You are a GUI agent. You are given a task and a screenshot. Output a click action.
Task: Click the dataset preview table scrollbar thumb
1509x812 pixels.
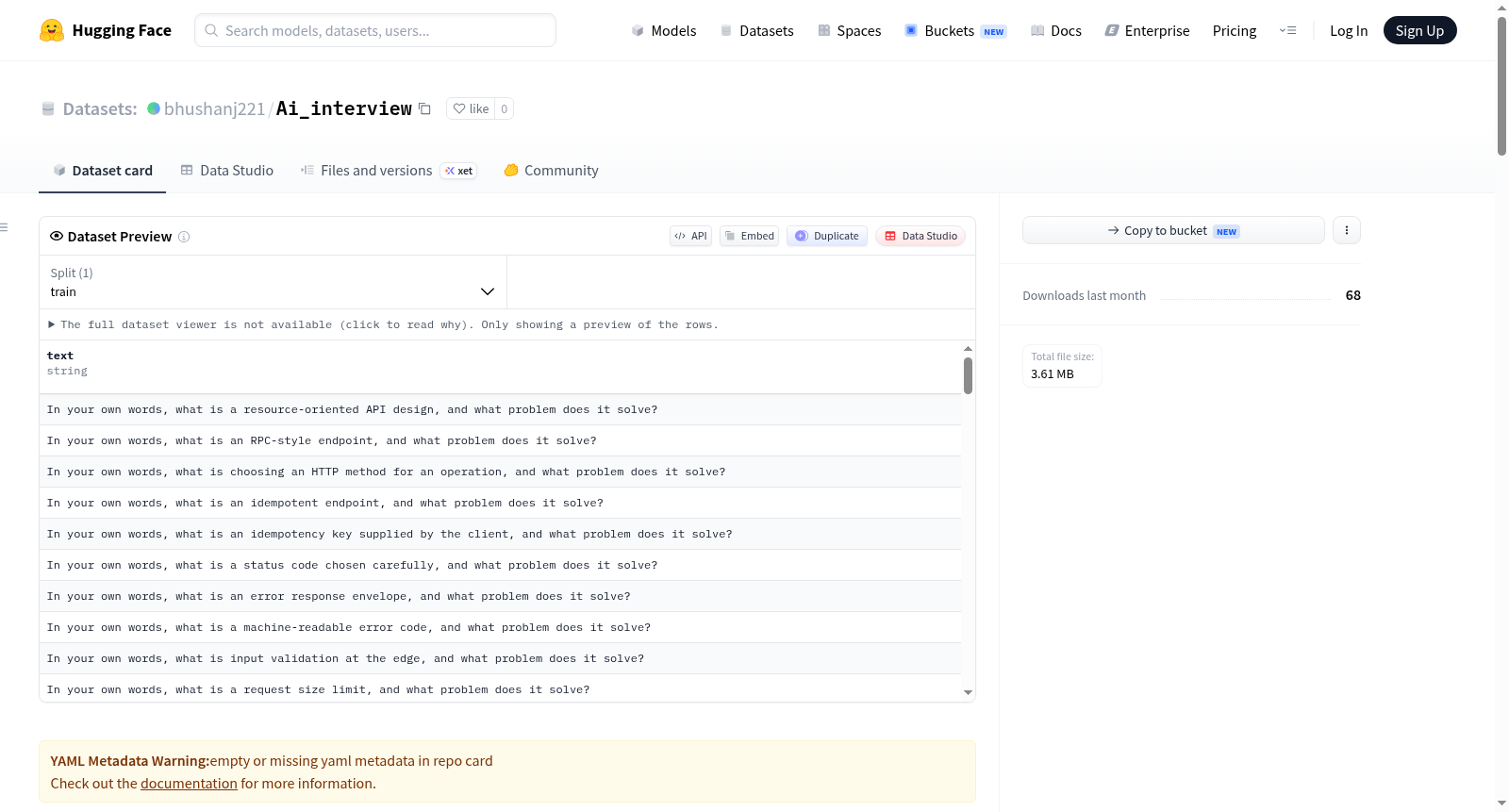[x=968, y=375]
